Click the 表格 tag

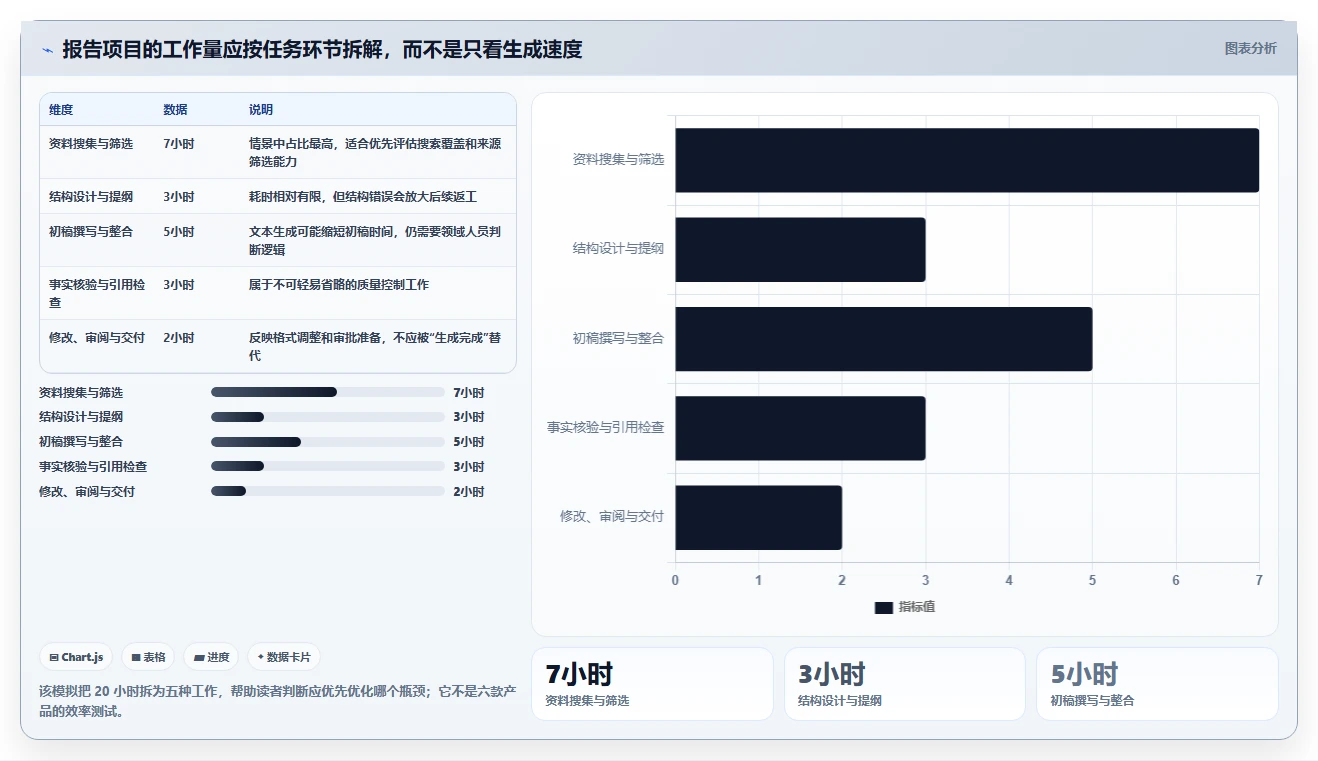(x=149, y=657)
